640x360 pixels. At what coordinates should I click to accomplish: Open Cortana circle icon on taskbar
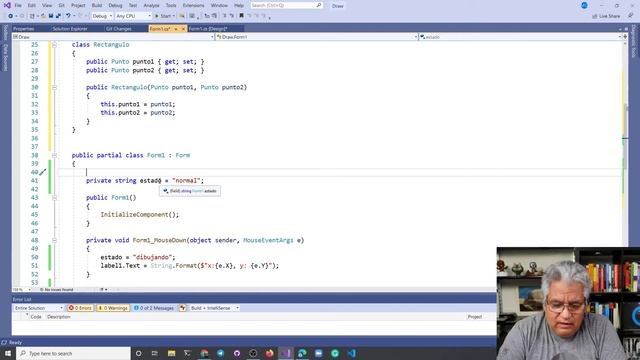[138, 353]
